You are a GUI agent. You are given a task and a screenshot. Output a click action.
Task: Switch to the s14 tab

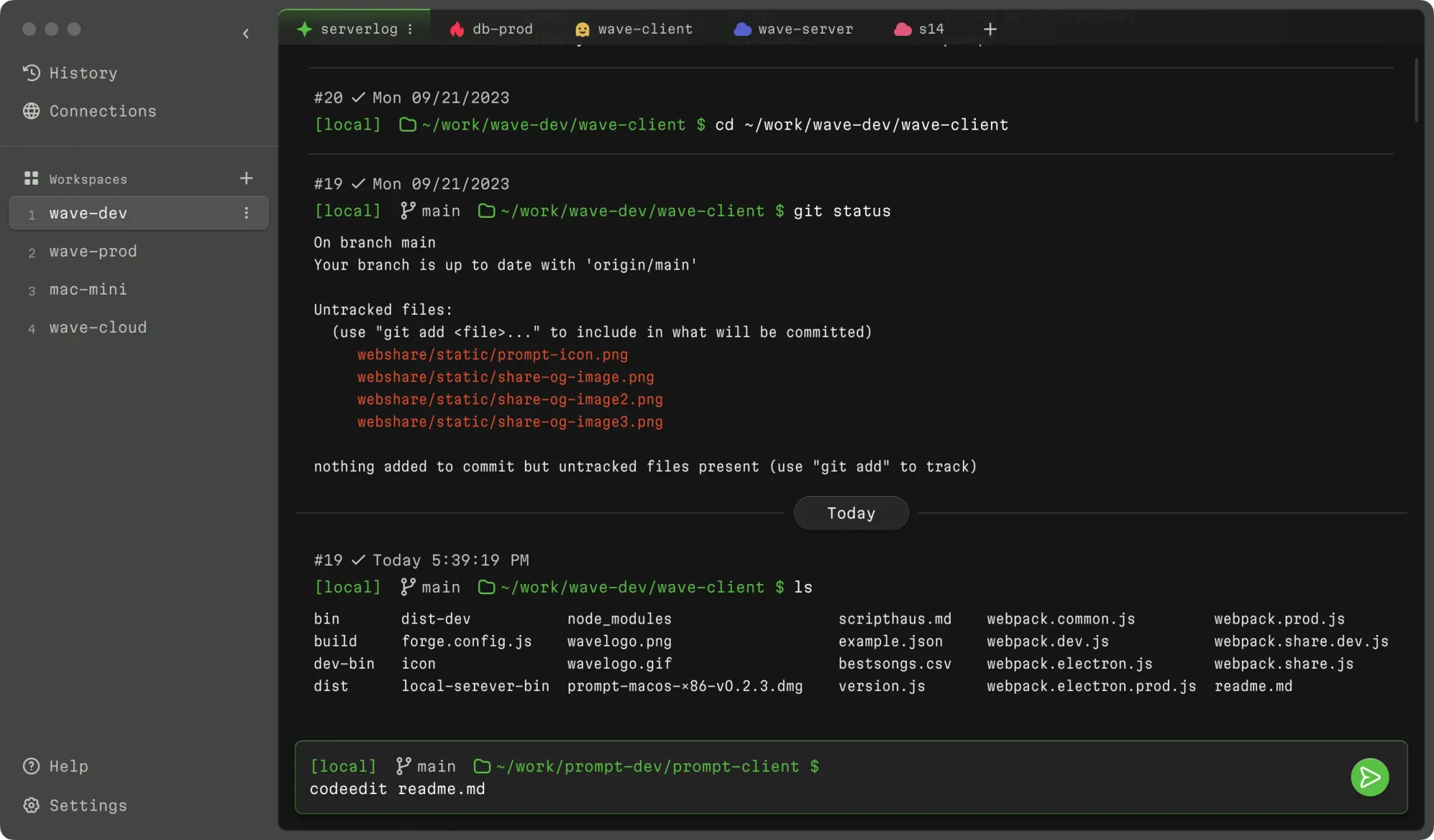pos(925,29)
